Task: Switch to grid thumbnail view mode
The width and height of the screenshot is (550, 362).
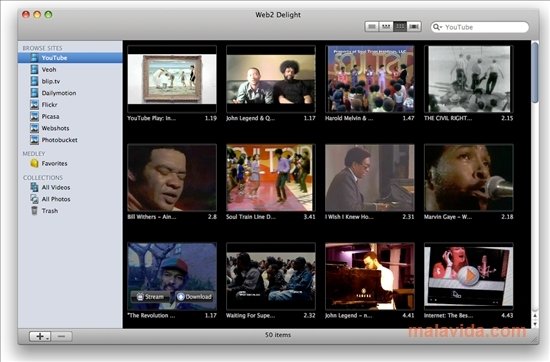Action: tap(400, 27)
